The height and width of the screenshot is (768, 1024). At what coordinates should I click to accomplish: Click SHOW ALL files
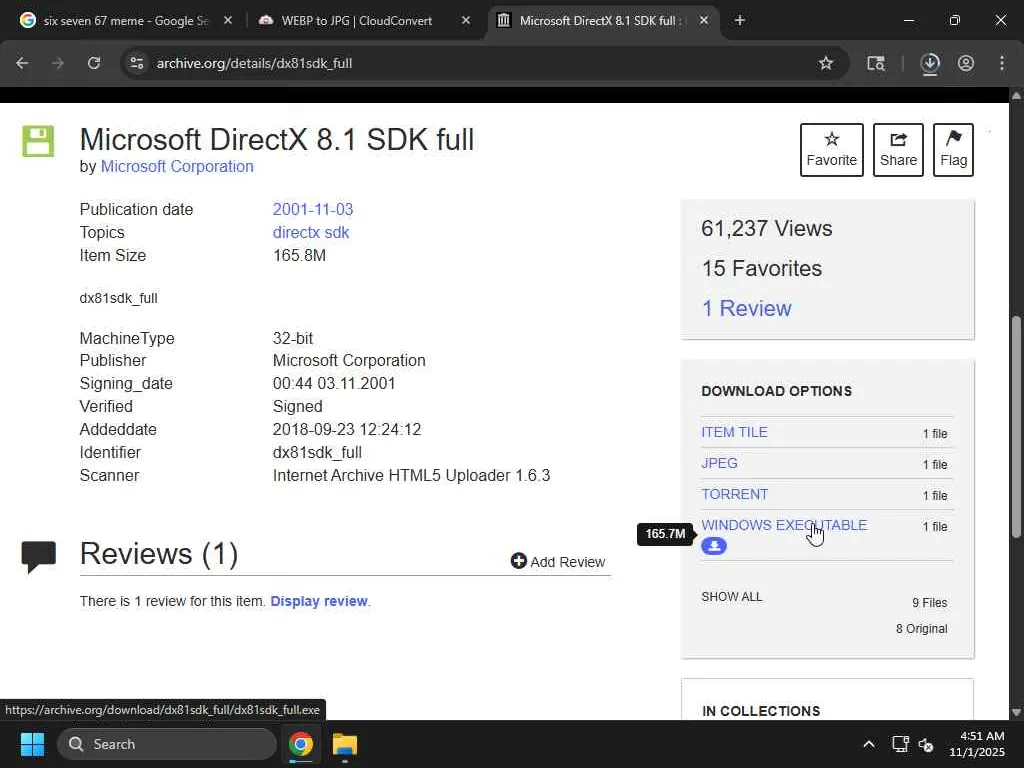tap(731, 597)
